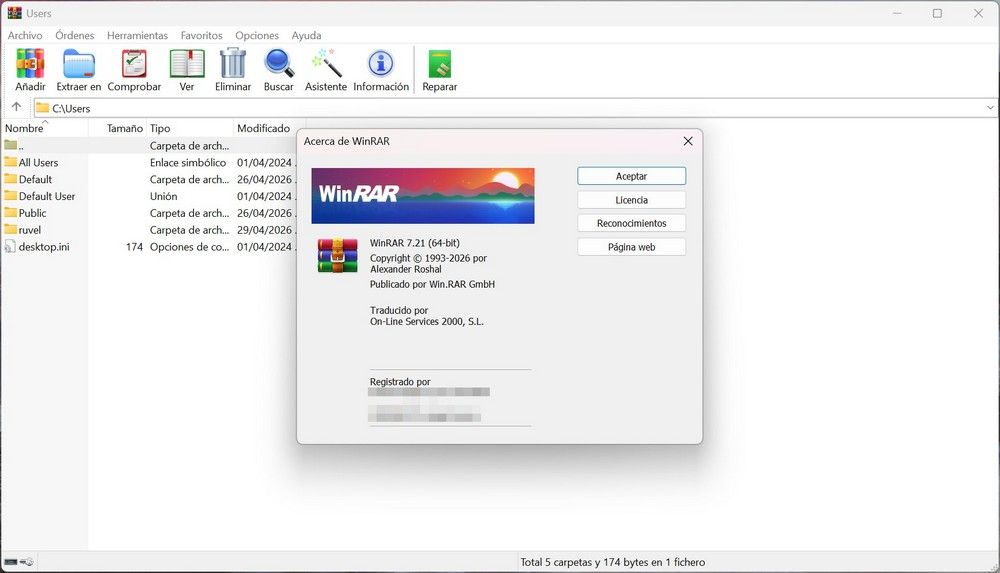This screenshot has height=573, width=1000.
Task: Select the Public folder row
Action: tap(149, 213)
